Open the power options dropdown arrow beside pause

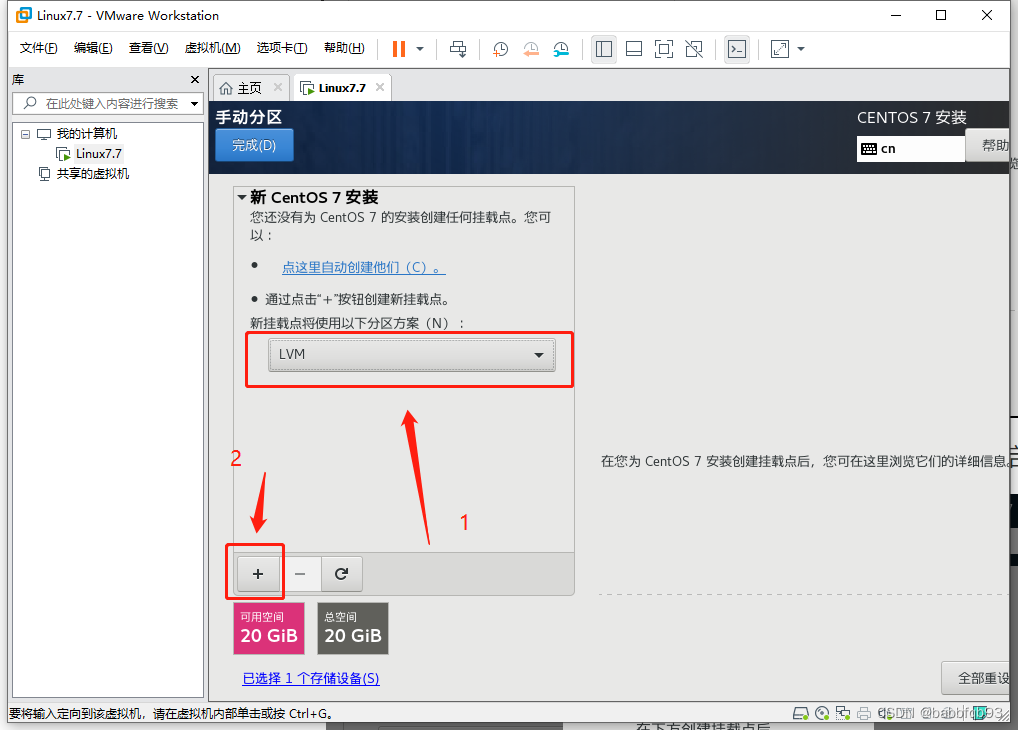[x=420, y=49]
